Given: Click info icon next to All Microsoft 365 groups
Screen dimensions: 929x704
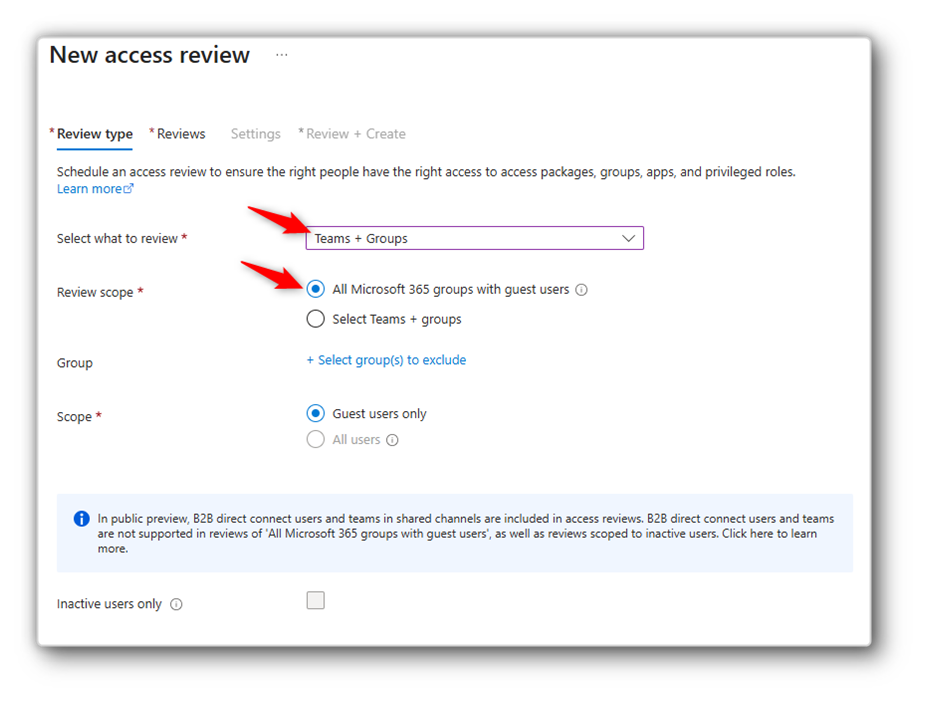Looking at the screenshot, I should 582,290.
